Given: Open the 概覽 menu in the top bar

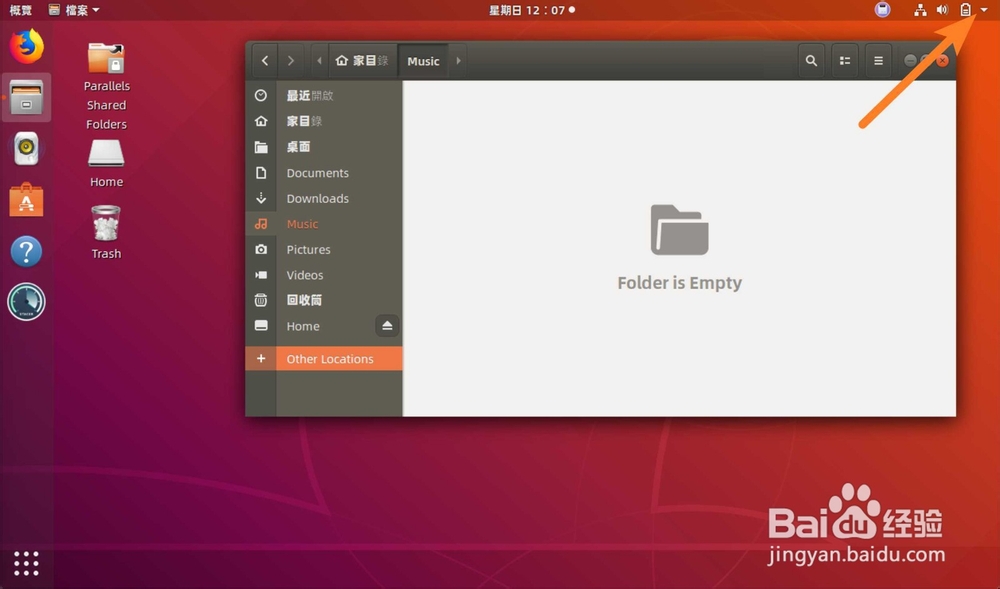Looking at the screenshot, I should click(x=20, y=10).
